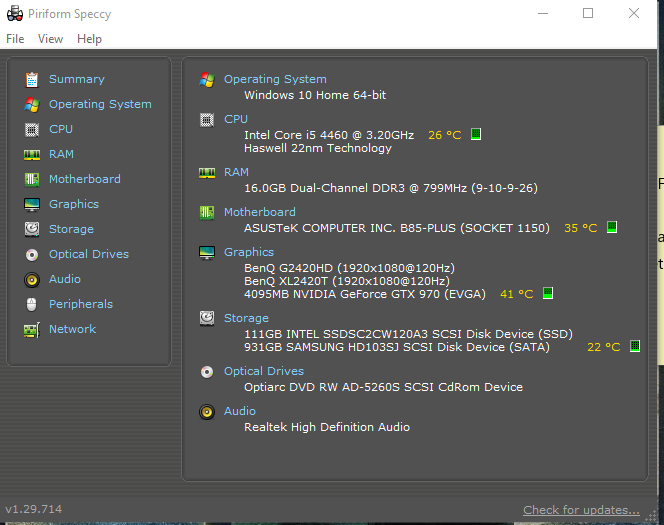This screenshot has width=664, height=525.
Task: Select Summary in the sidebar
Action: (77, 79)
